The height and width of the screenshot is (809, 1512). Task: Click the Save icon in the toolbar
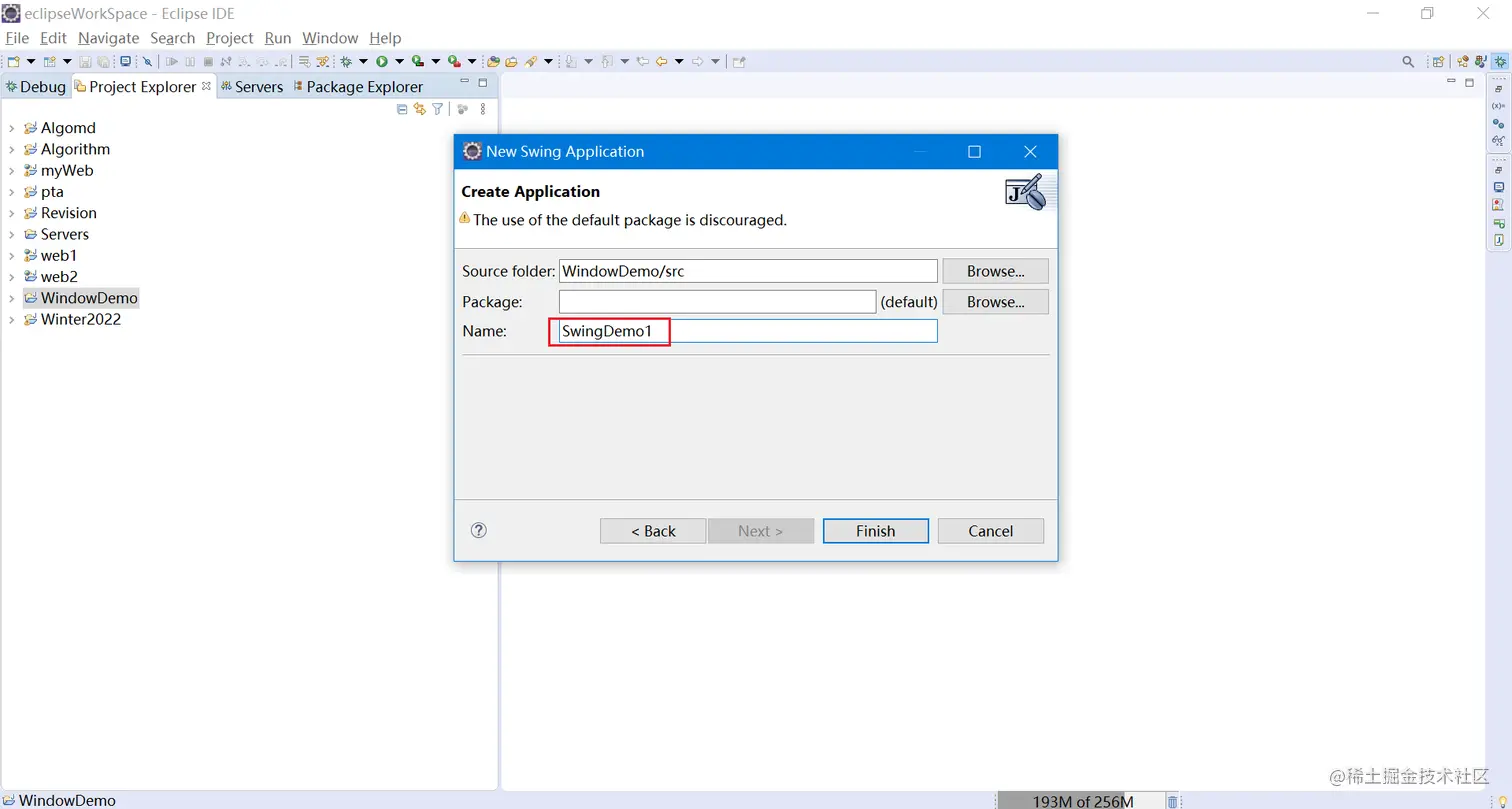click(85, 61)
